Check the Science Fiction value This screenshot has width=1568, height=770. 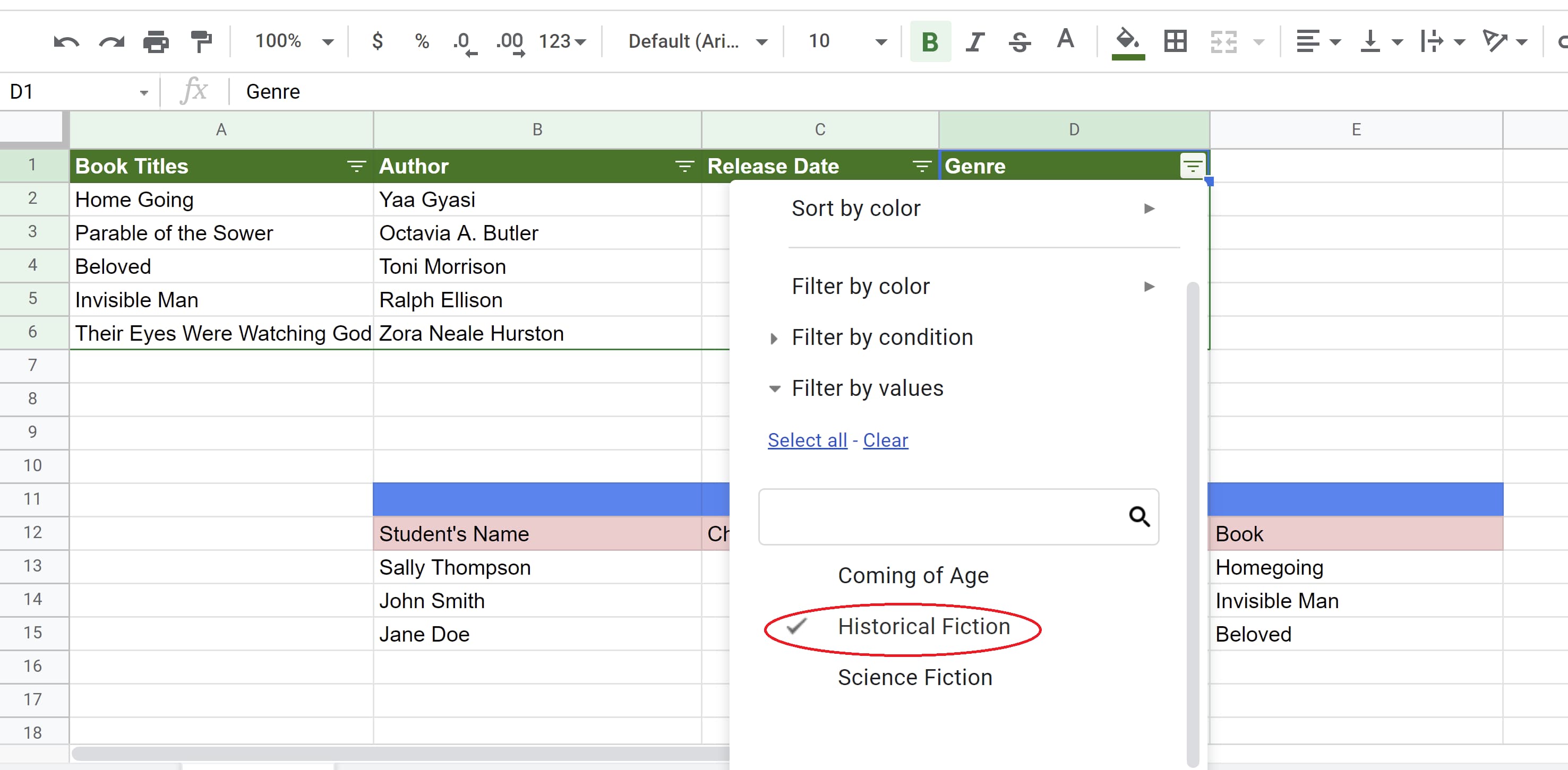(x=914, y=678)
